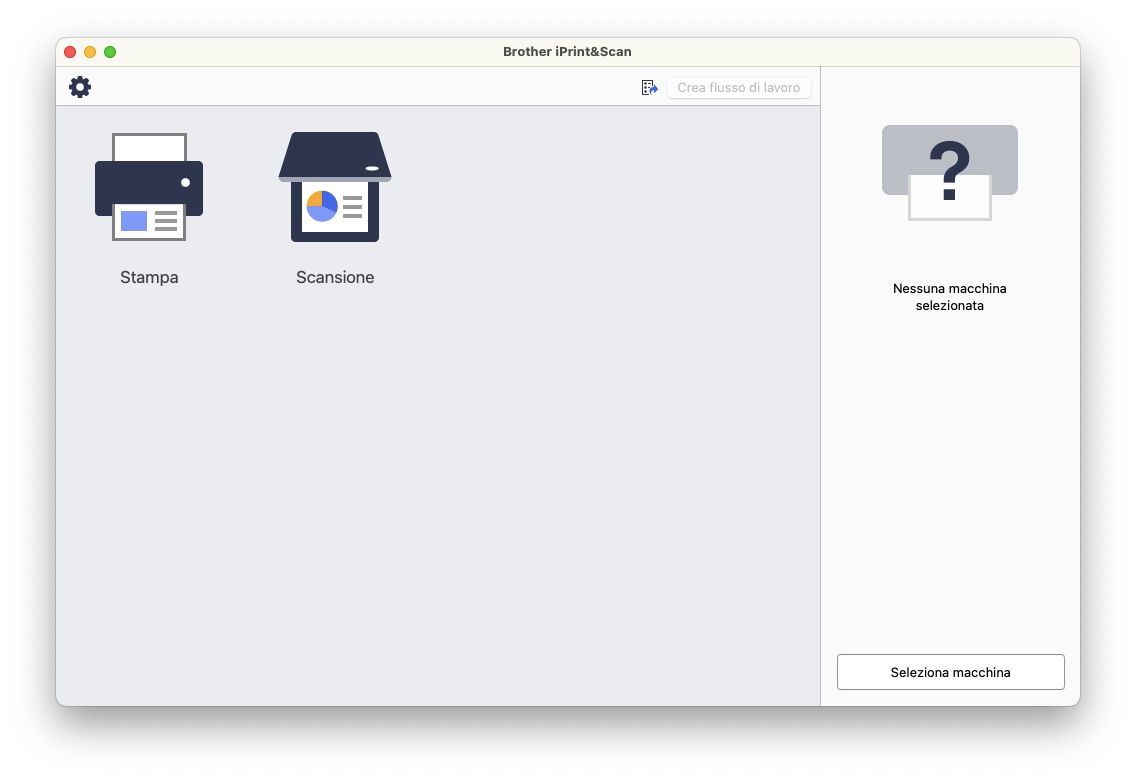Click the Stampa printer icon

pos(149,187)
